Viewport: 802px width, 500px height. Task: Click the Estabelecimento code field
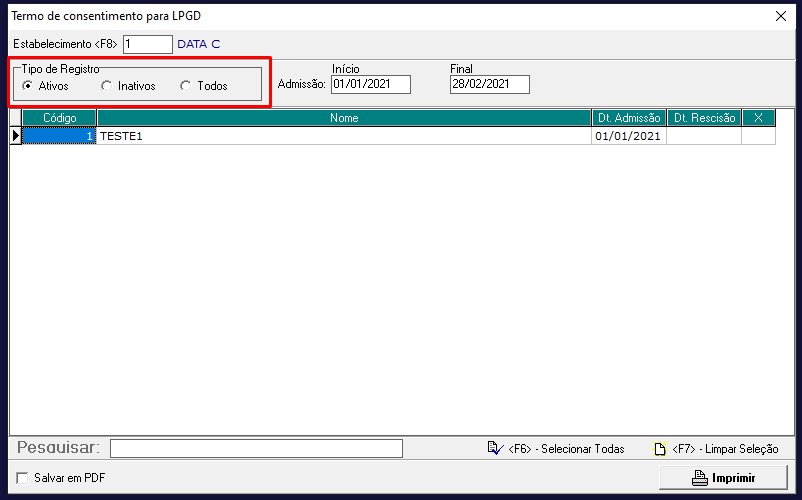(x=148, y=44)
